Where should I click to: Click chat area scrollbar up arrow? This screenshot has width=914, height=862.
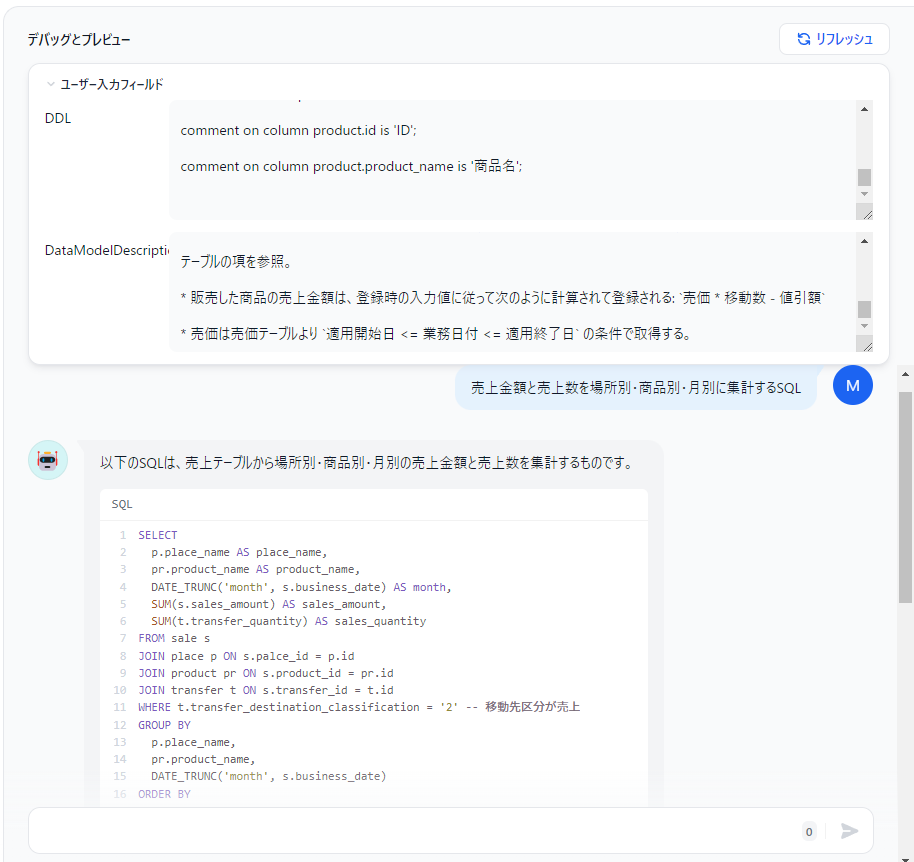pyautogui.click(x=905, y=374)
